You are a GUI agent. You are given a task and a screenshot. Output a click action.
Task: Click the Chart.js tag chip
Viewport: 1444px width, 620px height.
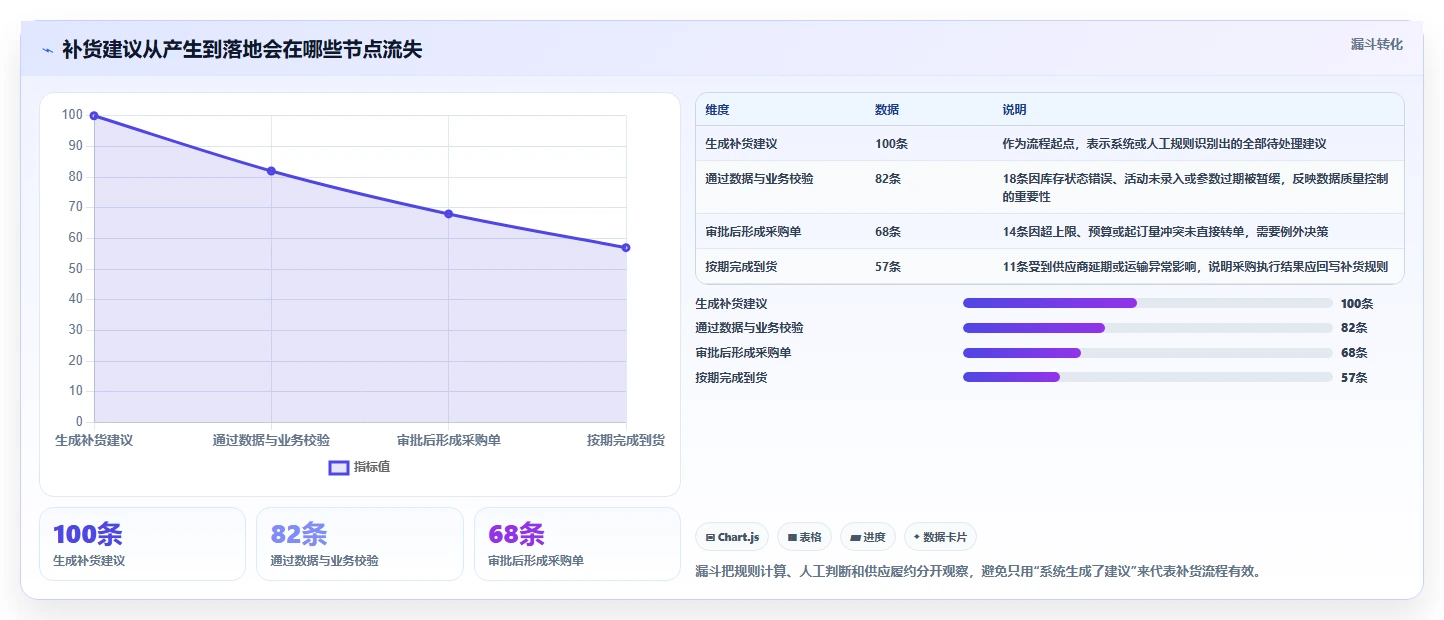(732, 537)
